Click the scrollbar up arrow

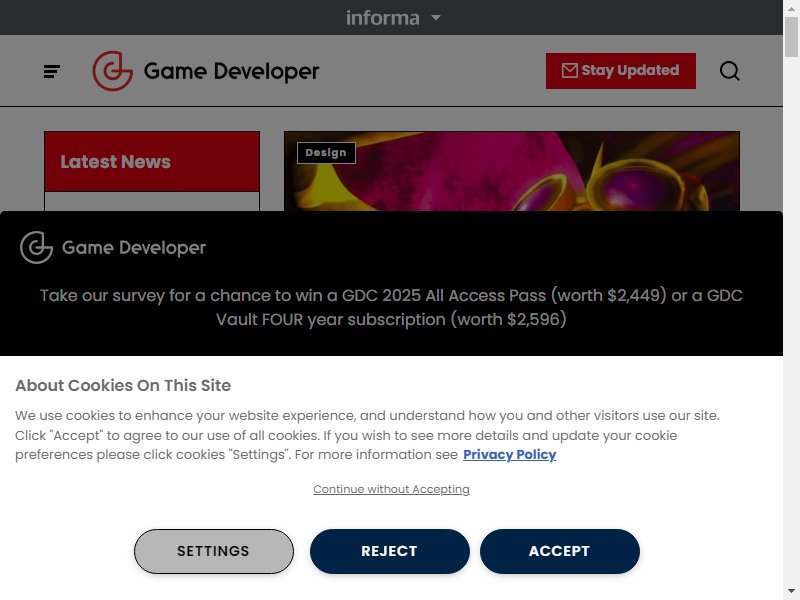[x=791, y=7]
